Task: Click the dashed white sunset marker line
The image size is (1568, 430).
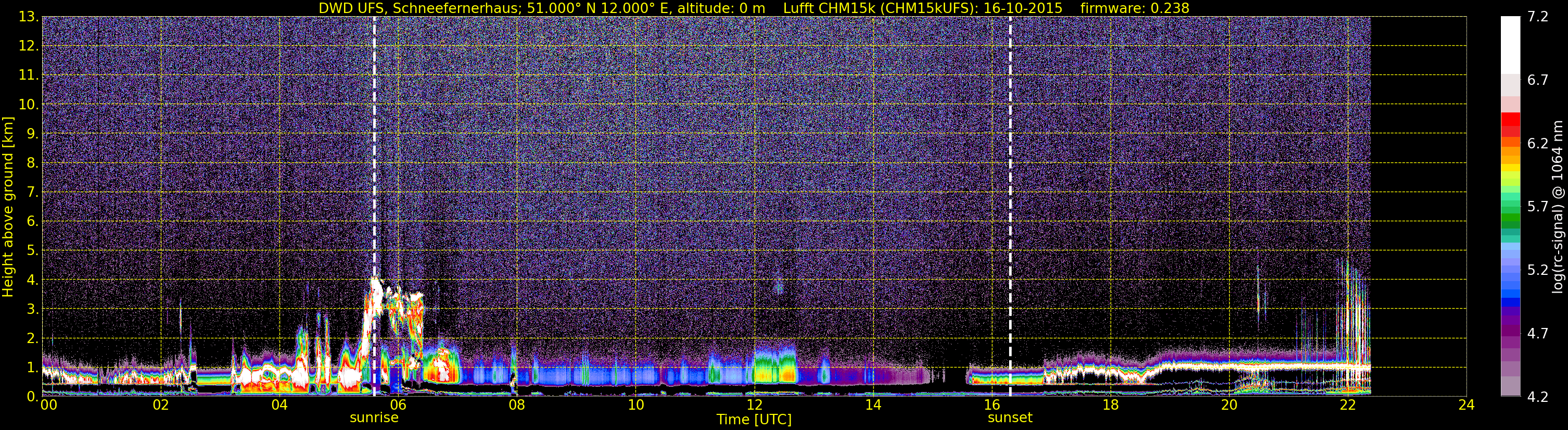Action: (1011, 207)
